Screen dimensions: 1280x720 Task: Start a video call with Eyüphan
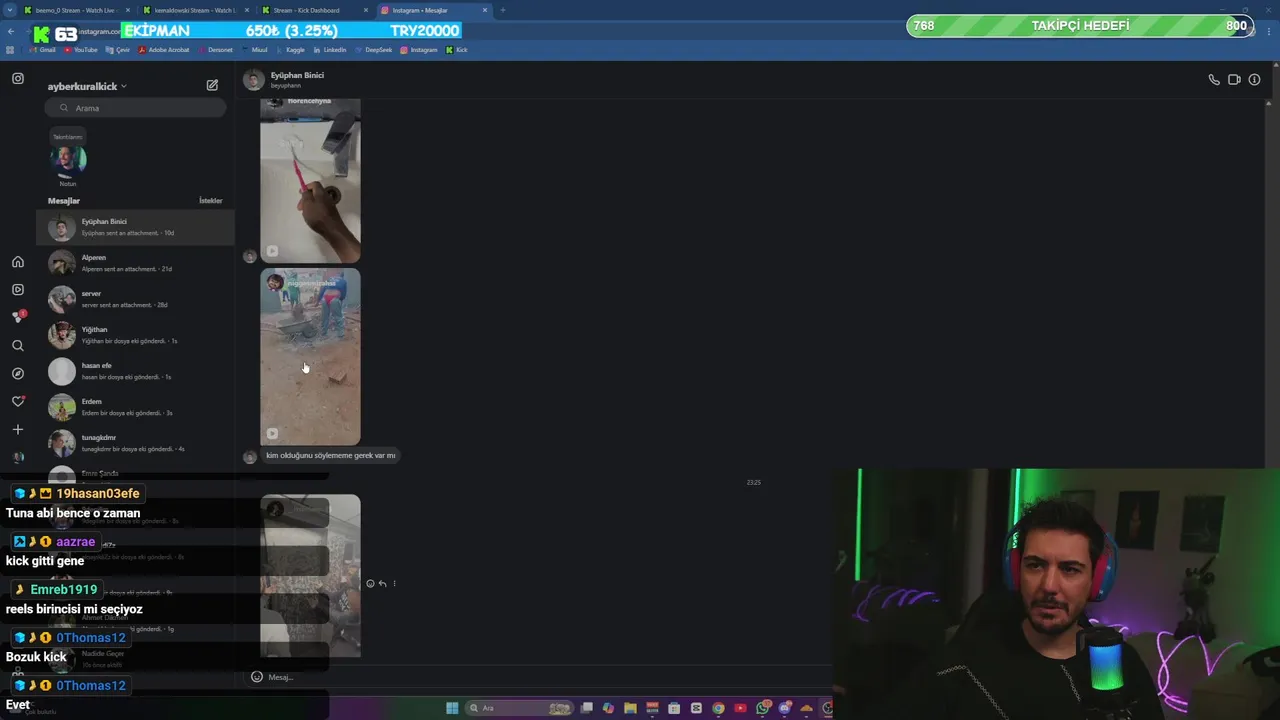point(1234,80)
